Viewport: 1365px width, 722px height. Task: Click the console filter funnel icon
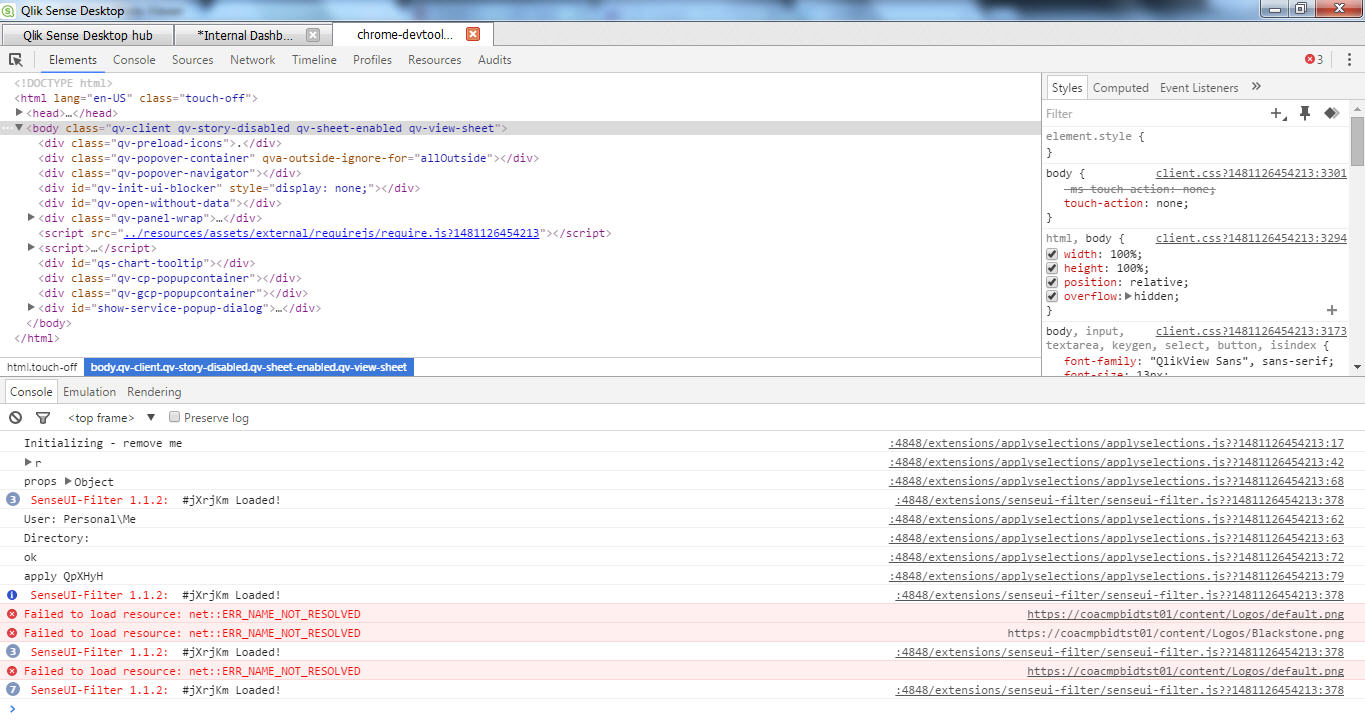(x=43, y=418)
